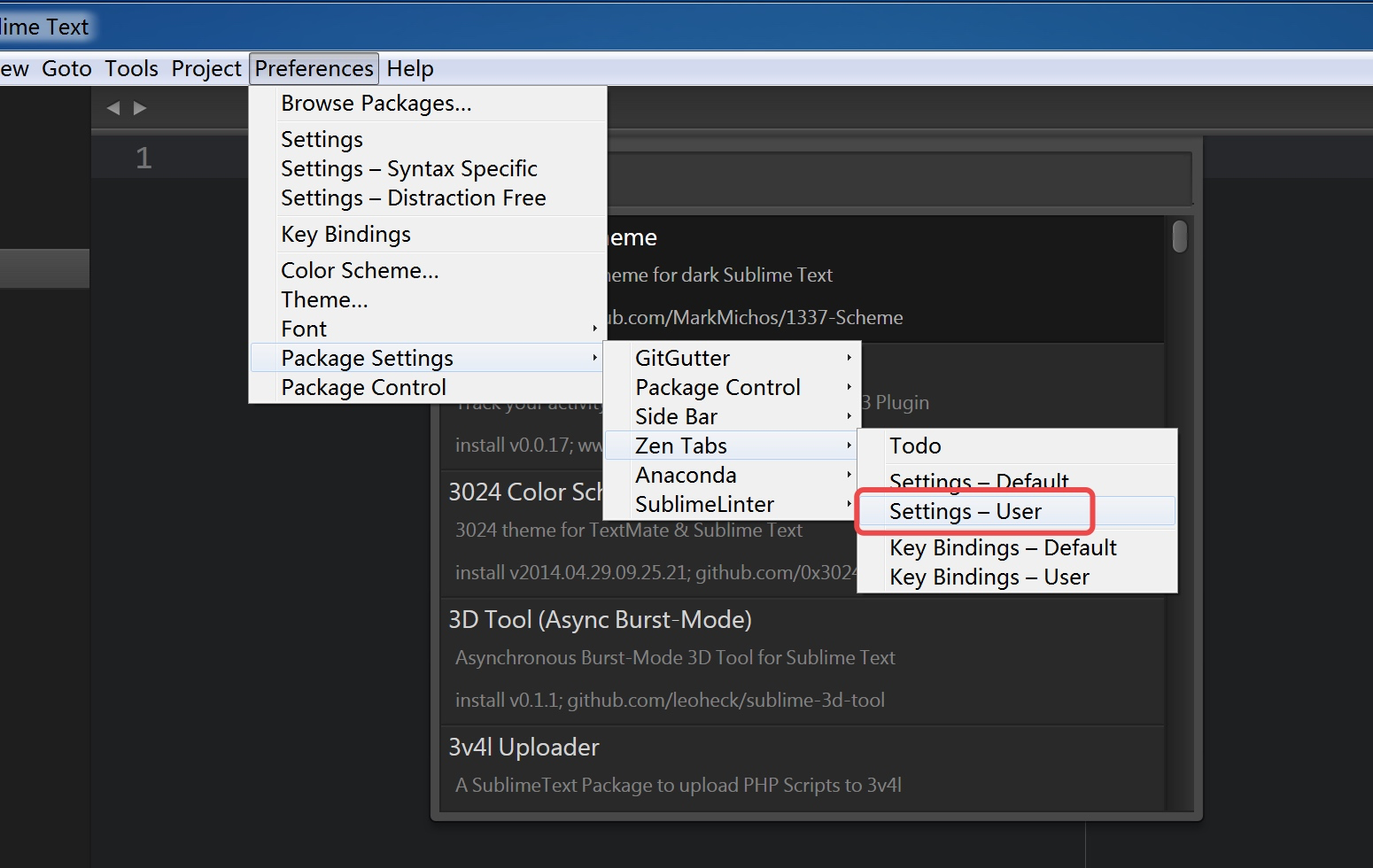This screenshot has height=868, width=1373.
Task: Open Settings – Default for Zen Tabs
Action: click(1017, 483)
